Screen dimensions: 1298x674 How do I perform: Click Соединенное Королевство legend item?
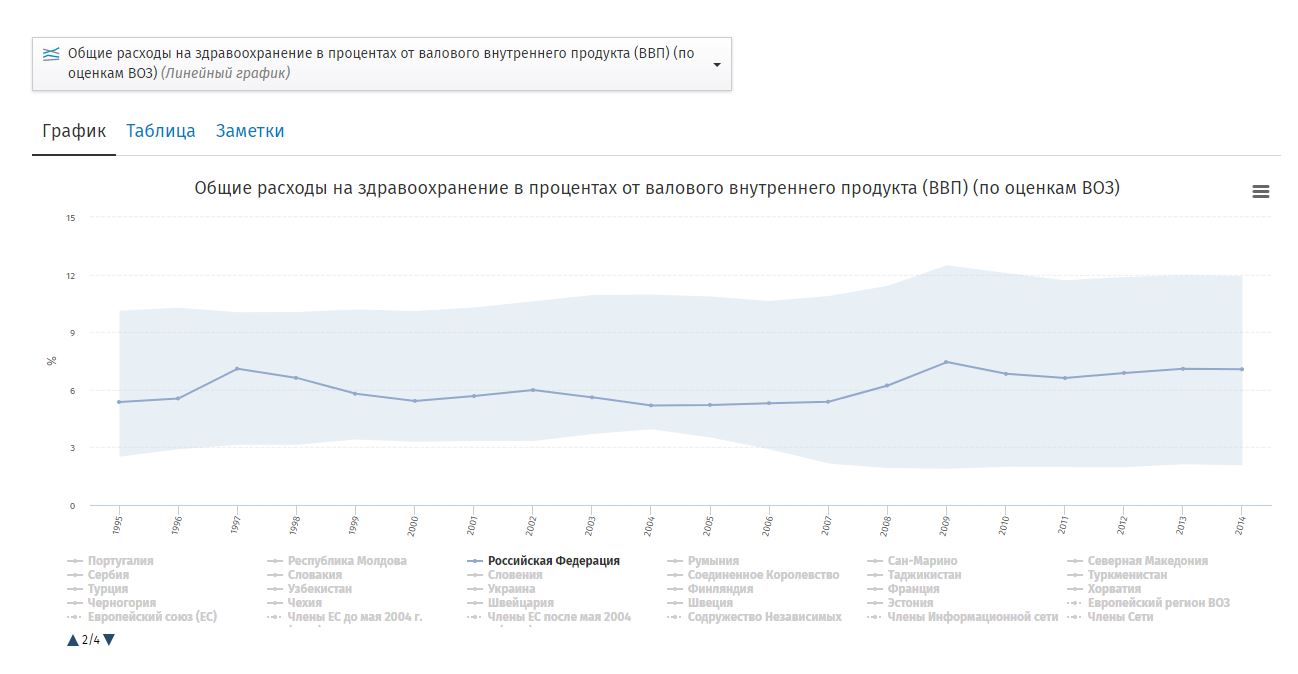[763, 575]
